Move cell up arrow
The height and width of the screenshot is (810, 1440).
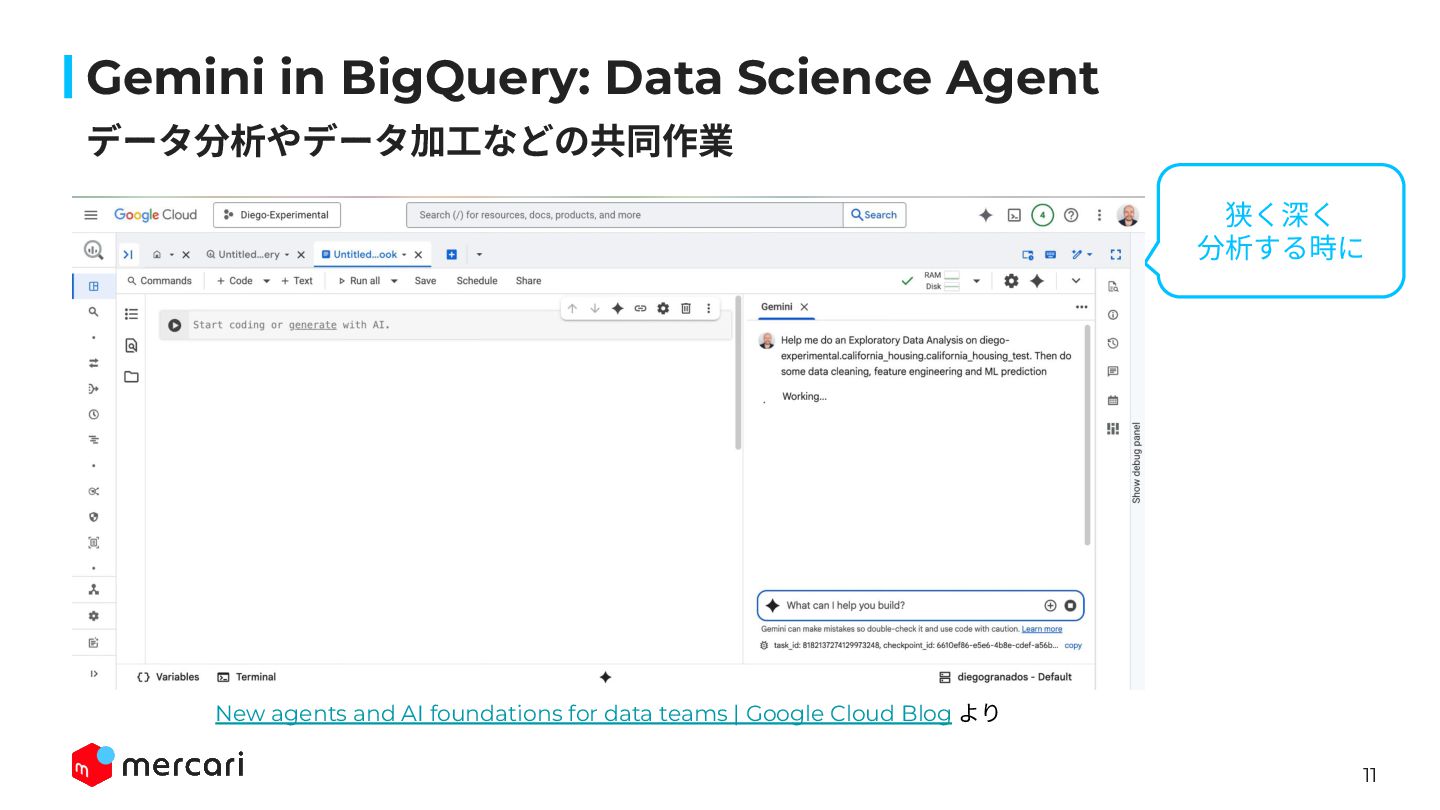point(572,308)
